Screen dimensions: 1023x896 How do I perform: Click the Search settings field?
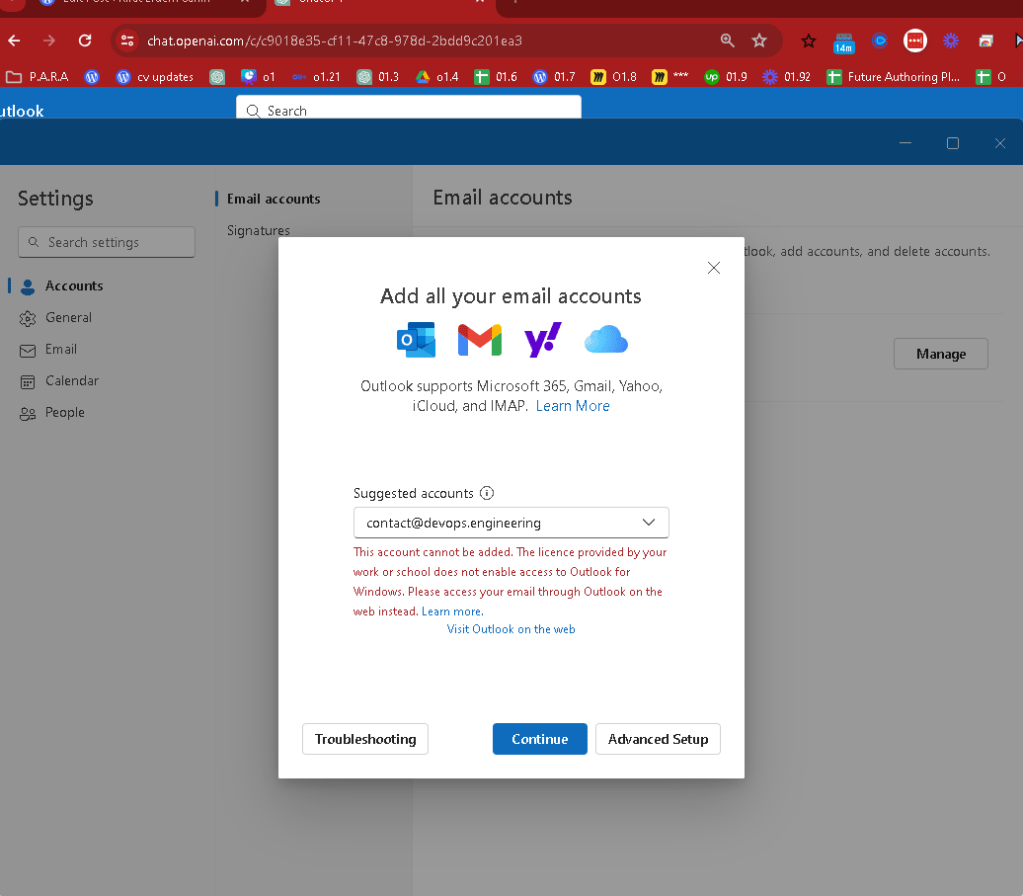106,242
